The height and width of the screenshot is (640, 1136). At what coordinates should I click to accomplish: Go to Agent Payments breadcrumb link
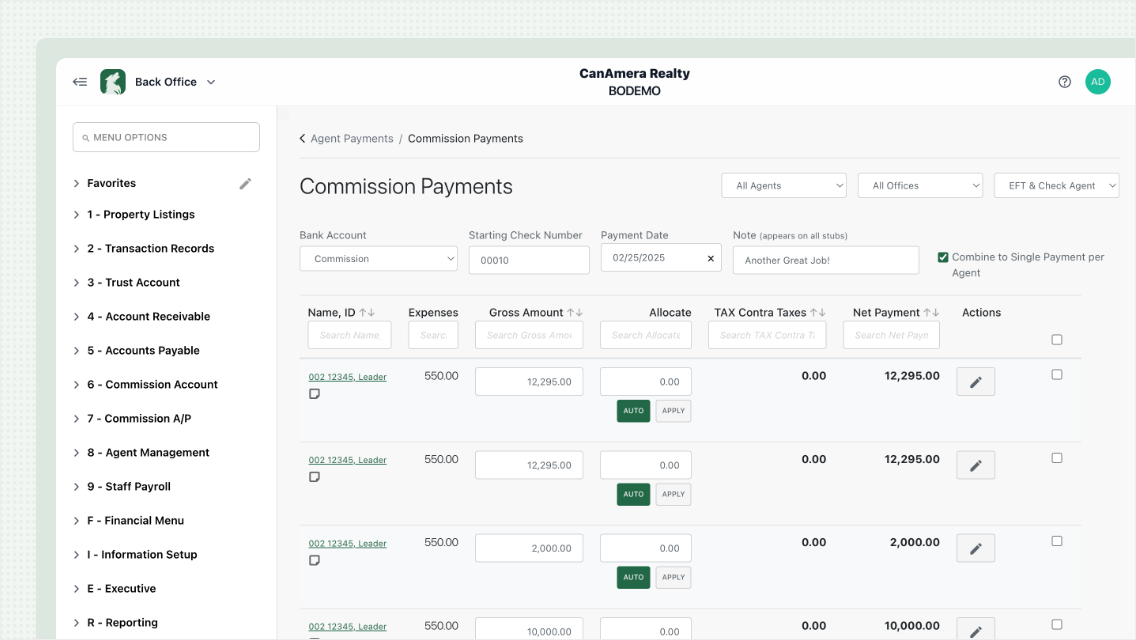coord(352,138)
